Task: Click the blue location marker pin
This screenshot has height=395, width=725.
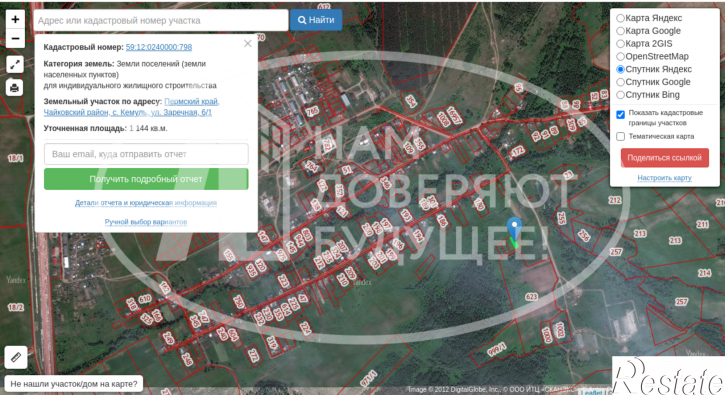Action: (x=515, y=228)
